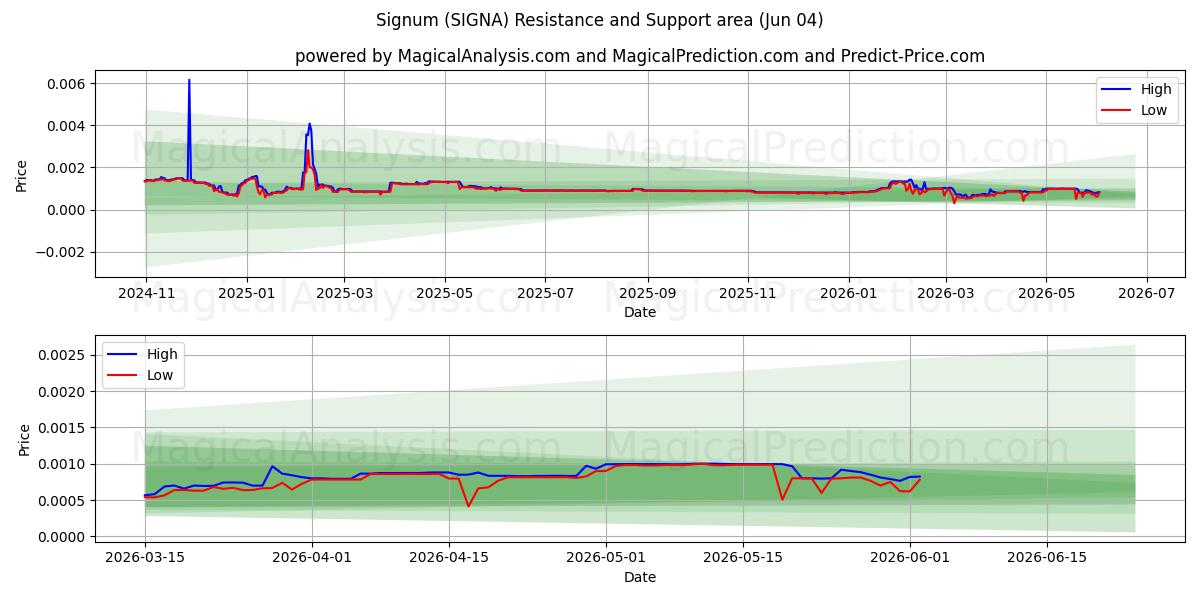Click the 0.0005 tick on bottom chart's price axis
Image resolution: width=1200 pixels, height=600 pixels.
click(63, 501)
